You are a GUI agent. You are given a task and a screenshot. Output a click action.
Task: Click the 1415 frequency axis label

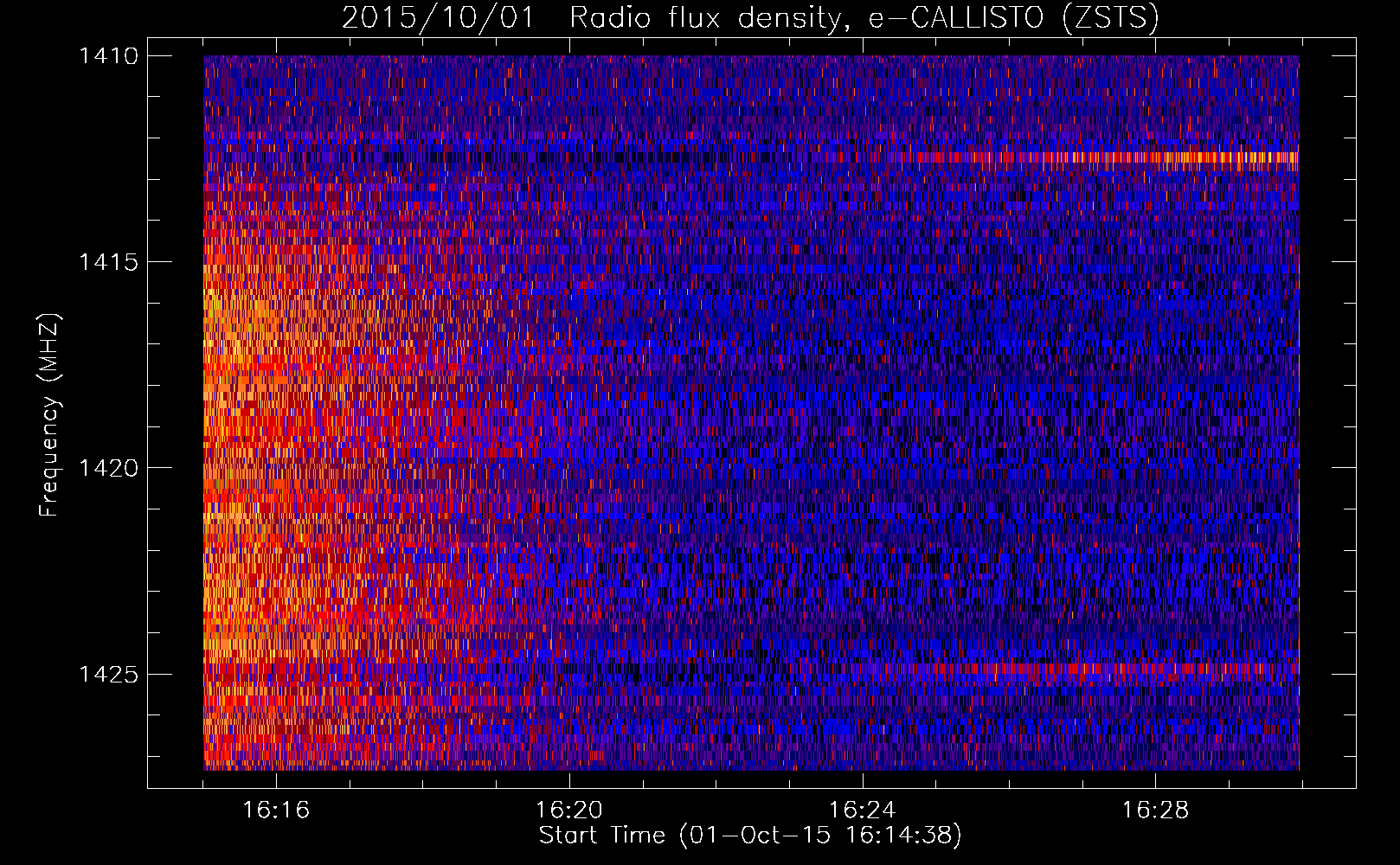(x=108, y=262)
